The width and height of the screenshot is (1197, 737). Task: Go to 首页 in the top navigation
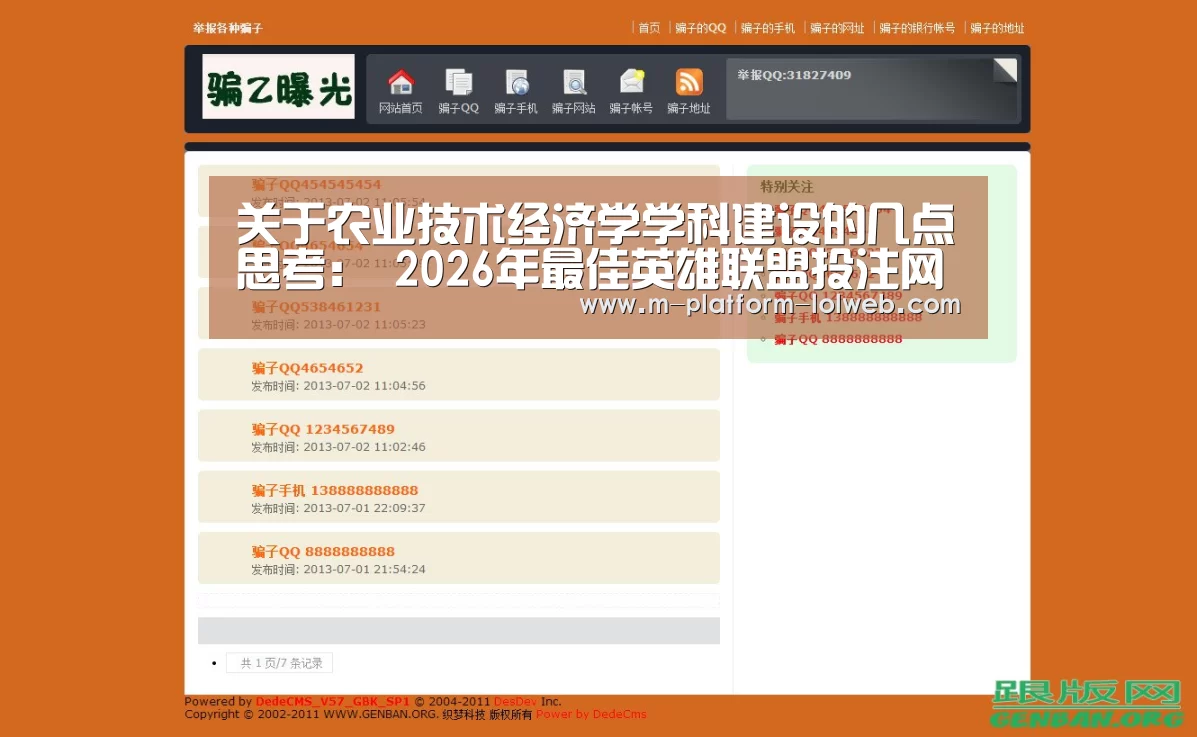coord(649,28)
